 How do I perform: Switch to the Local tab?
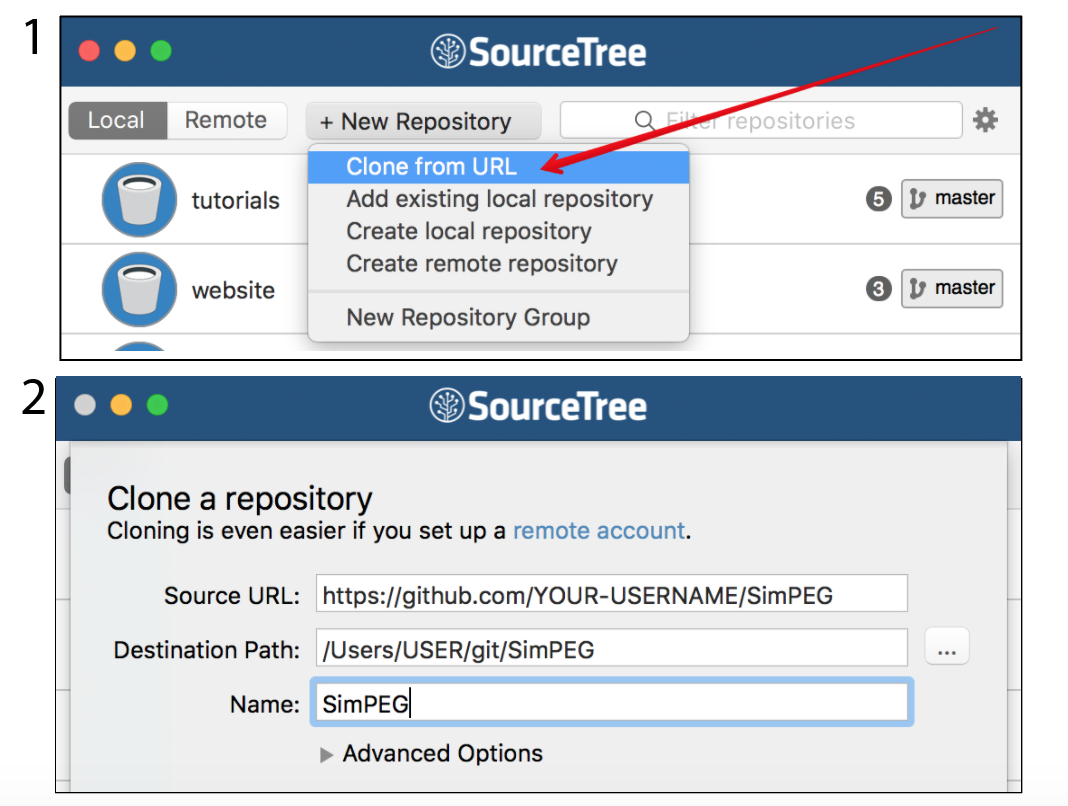[117, 120]
